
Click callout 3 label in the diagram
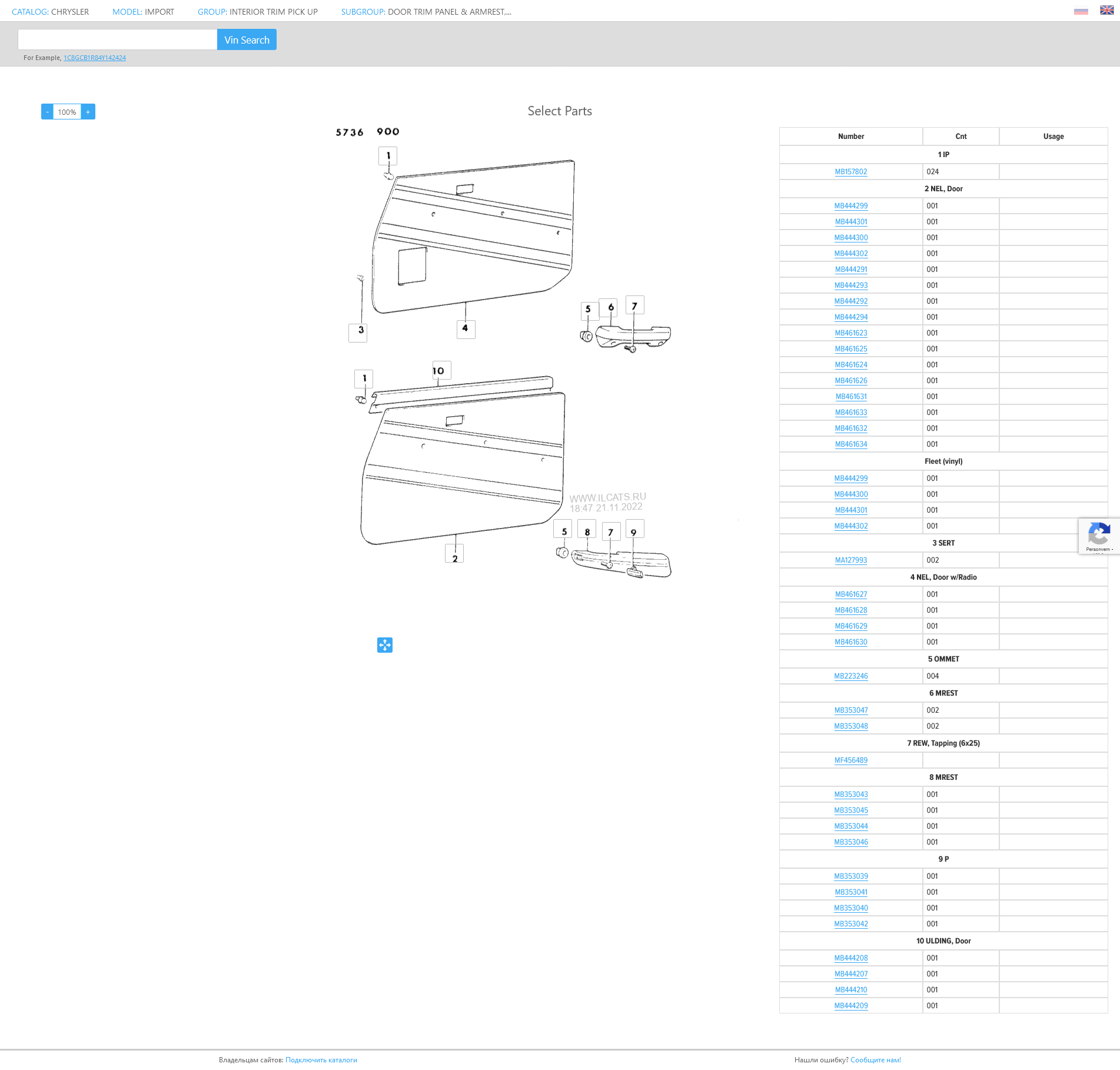click(x=358, y=332)
